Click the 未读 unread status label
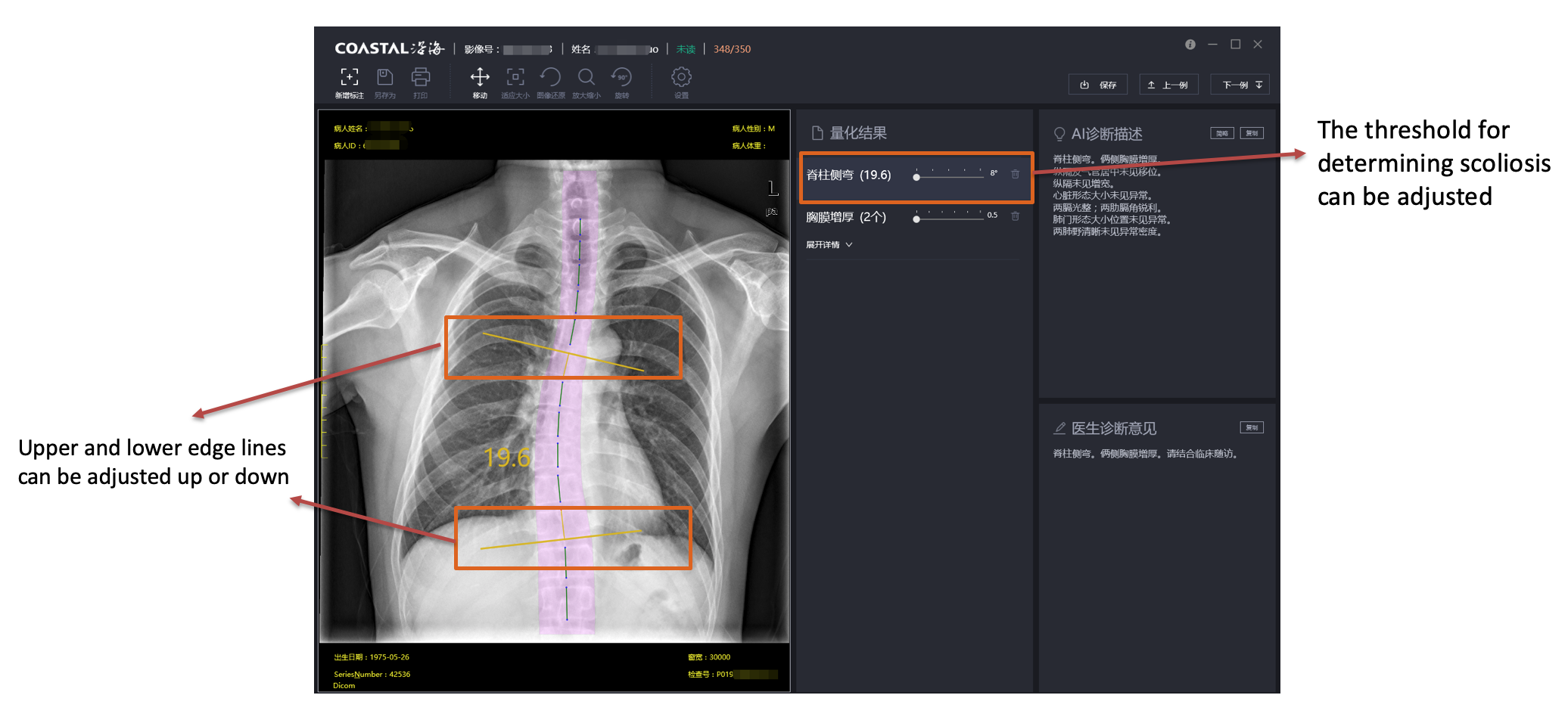Viewport: 1568px width, 723px height. click(686, 49)
